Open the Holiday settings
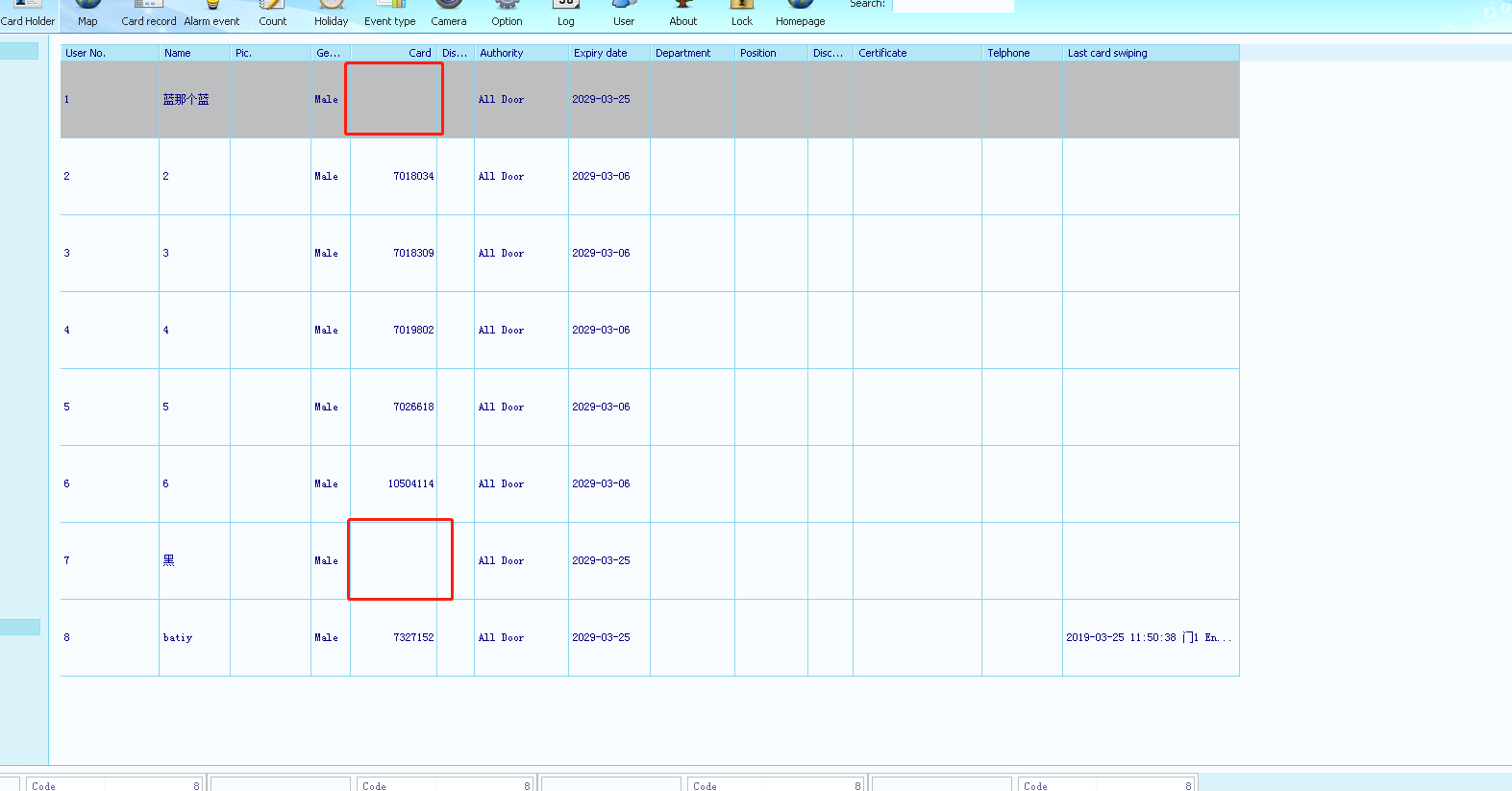1512x791 pixels. click(331, 13)
